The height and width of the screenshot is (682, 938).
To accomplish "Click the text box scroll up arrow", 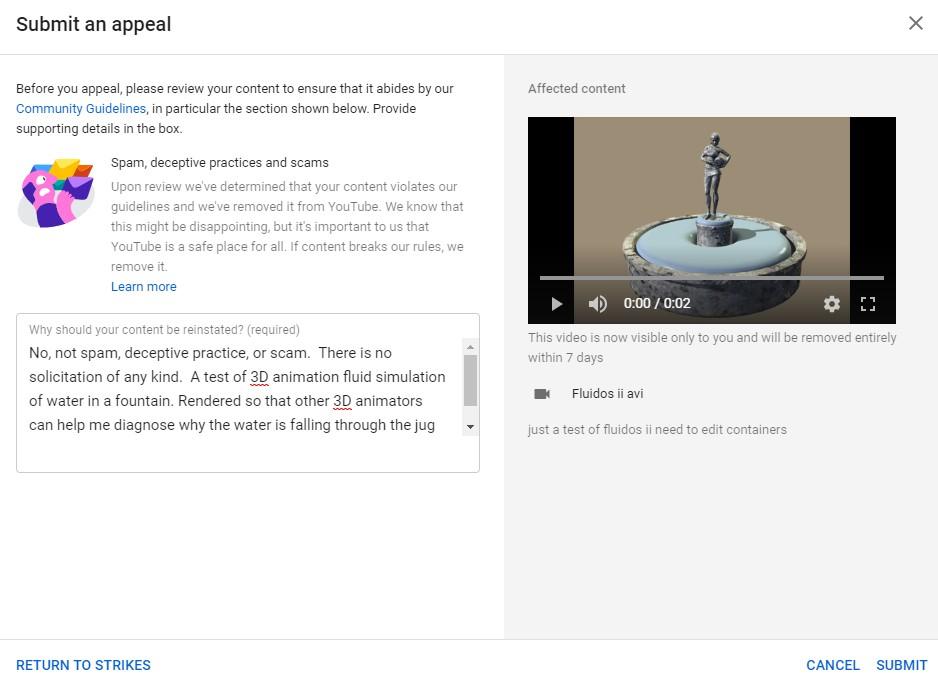I will coord(470,347).
